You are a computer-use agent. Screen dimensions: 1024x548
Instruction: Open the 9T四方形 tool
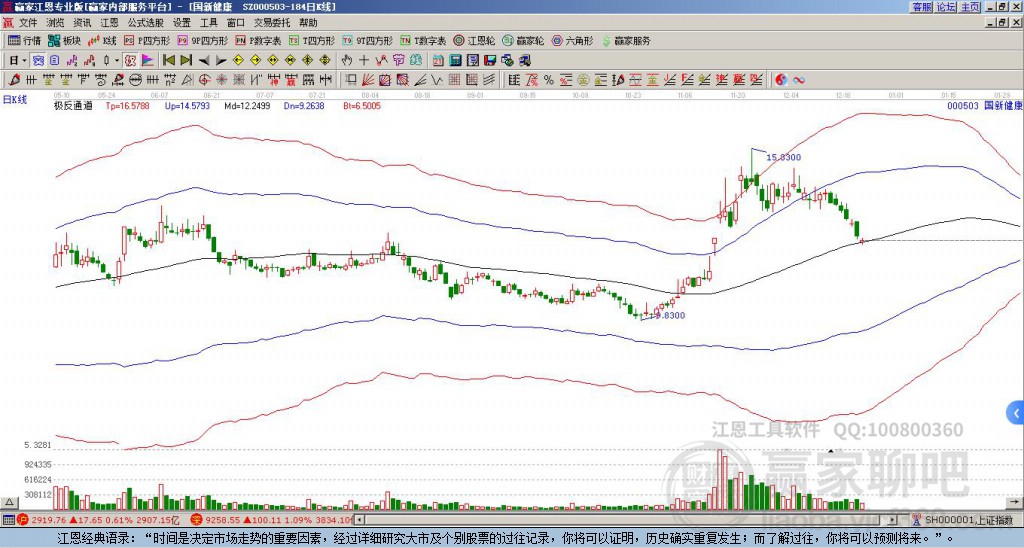(367, 40)
